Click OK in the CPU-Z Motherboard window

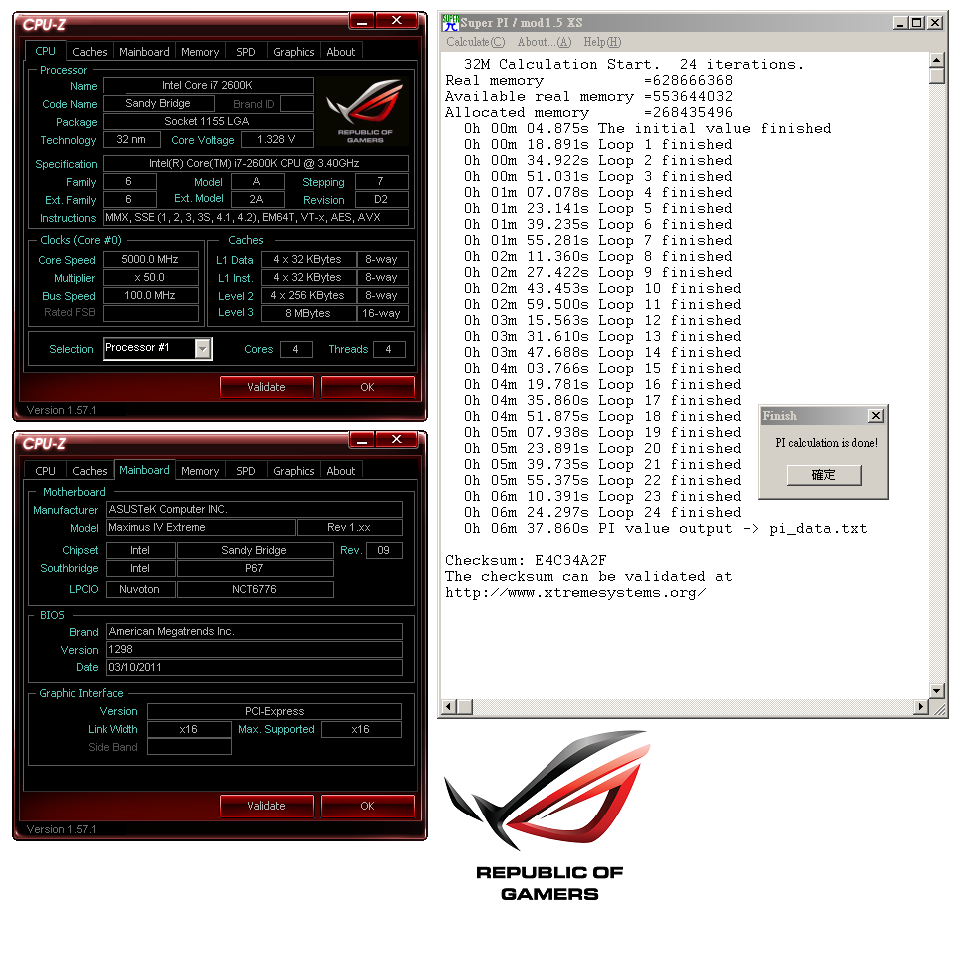(x=367, y=806)
